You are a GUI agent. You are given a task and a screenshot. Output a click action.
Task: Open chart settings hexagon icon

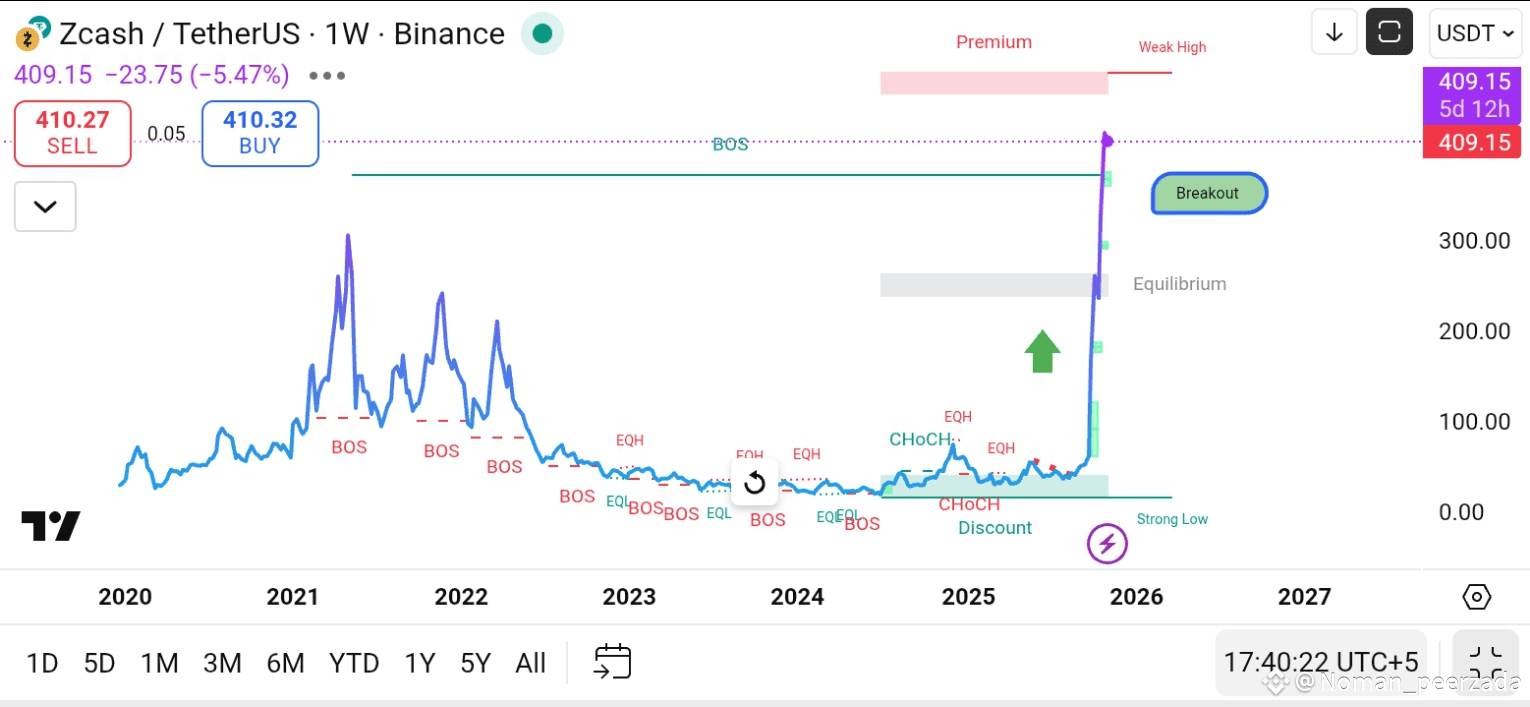point(1477,597)
